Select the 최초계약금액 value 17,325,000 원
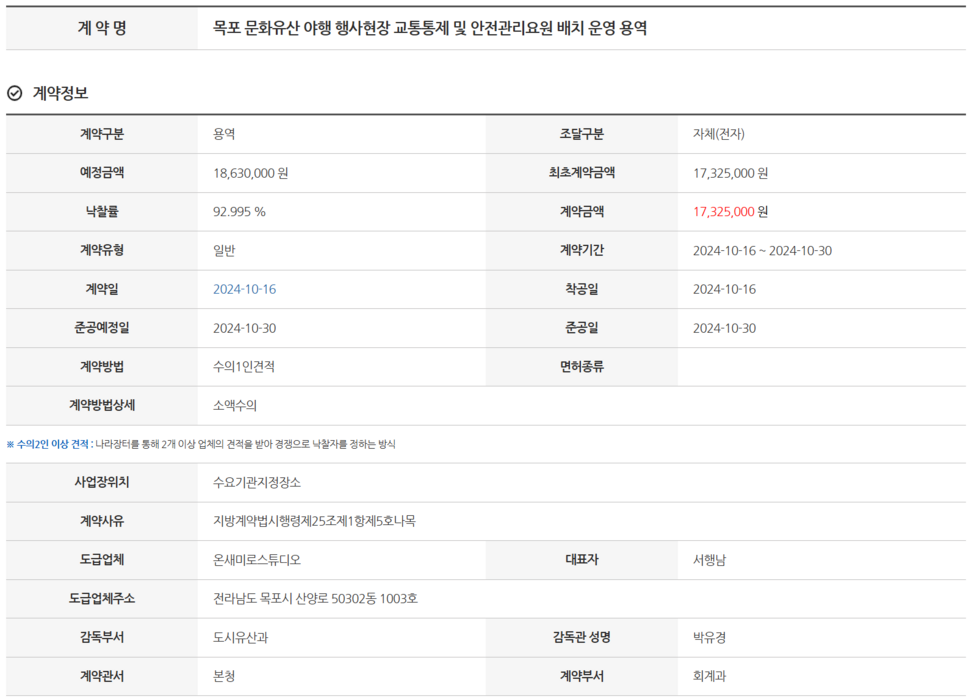 pos(731,173)
